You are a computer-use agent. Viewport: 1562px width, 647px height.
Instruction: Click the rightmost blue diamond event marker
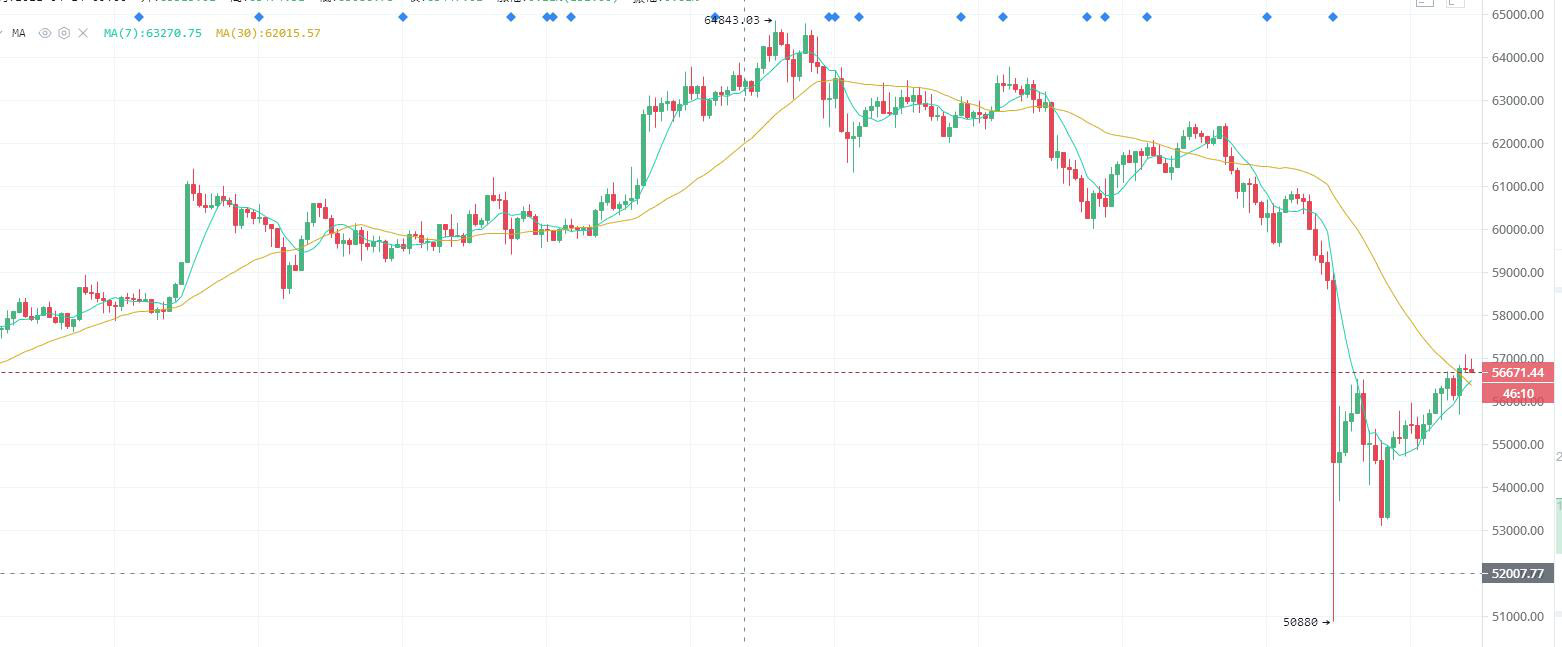(1333, 17)
